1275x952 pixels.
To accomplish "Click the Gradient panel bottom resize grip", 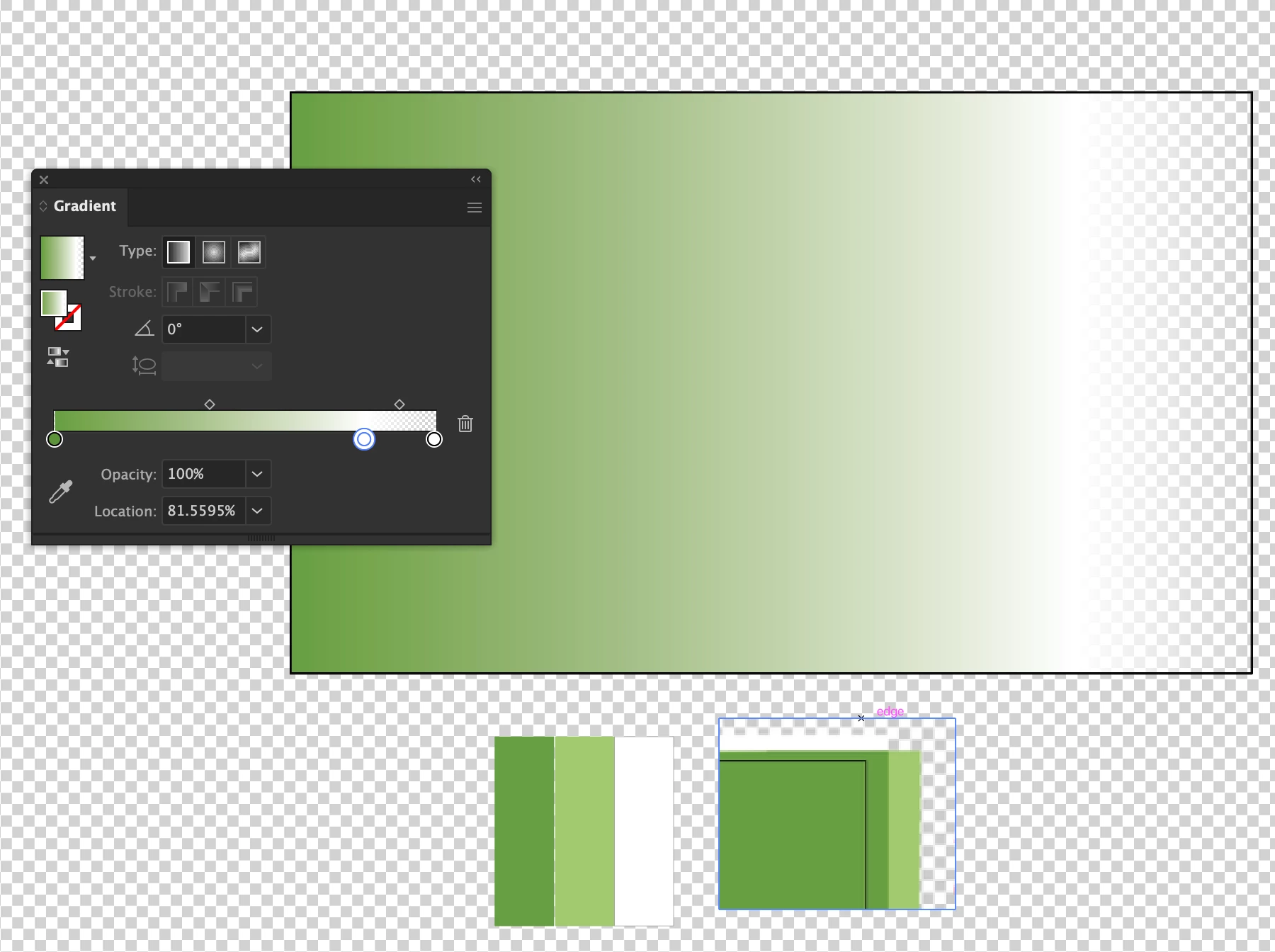I will click(x=261, y=539).
